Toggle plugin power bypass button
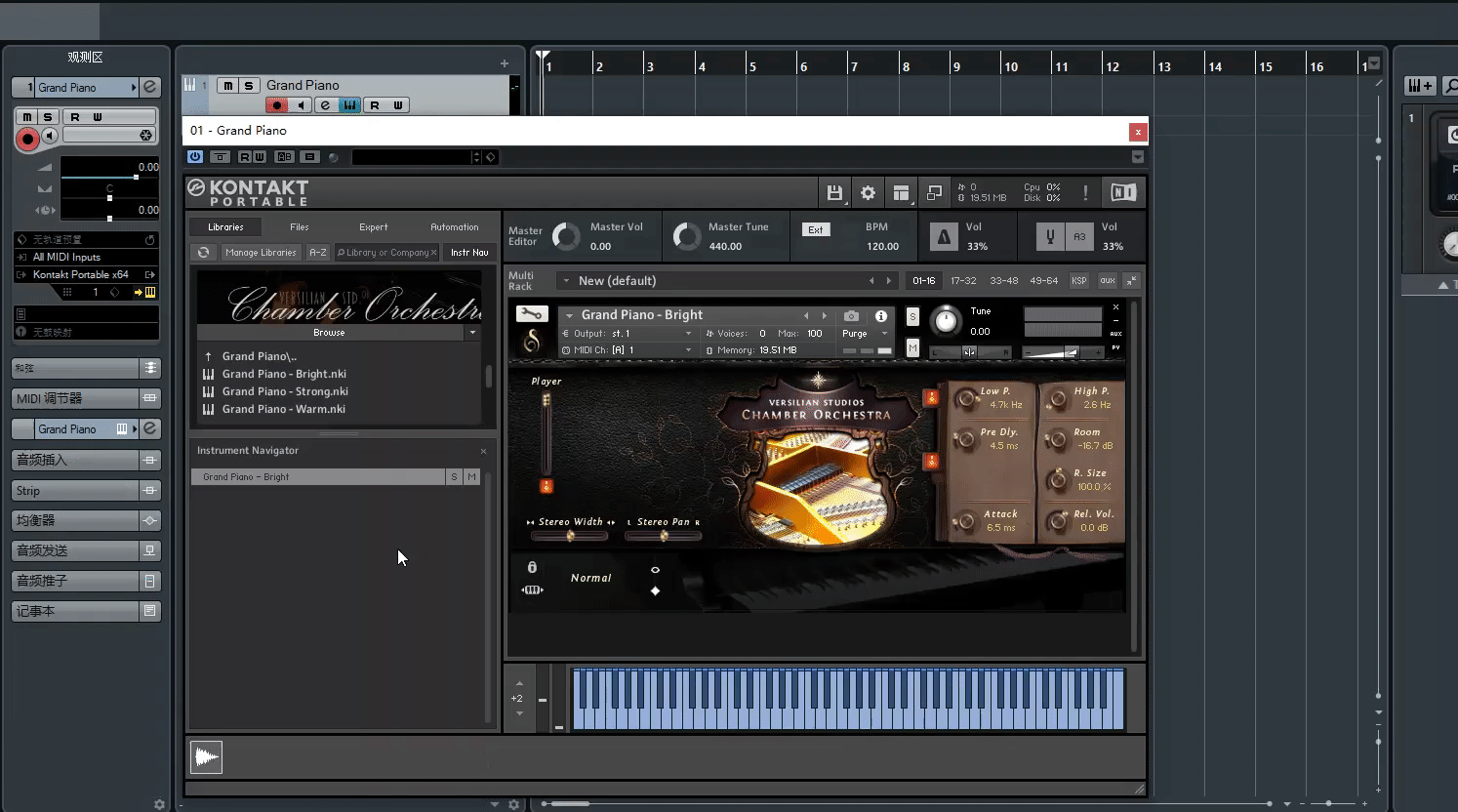 (195, 157)
